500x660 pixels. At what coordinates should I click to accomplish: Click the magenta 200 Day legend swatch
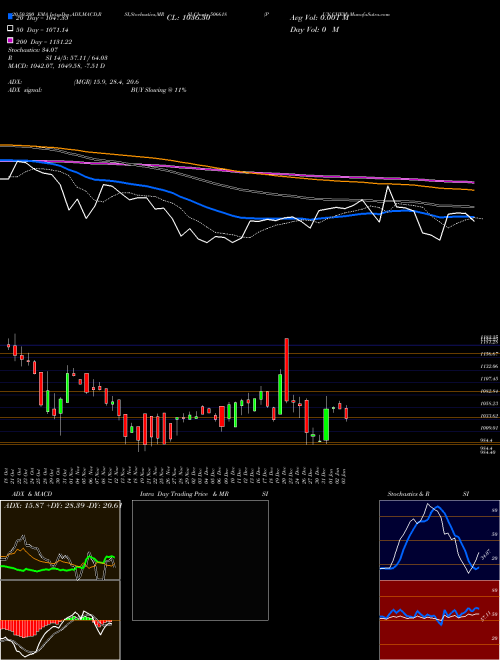(11, 40)
